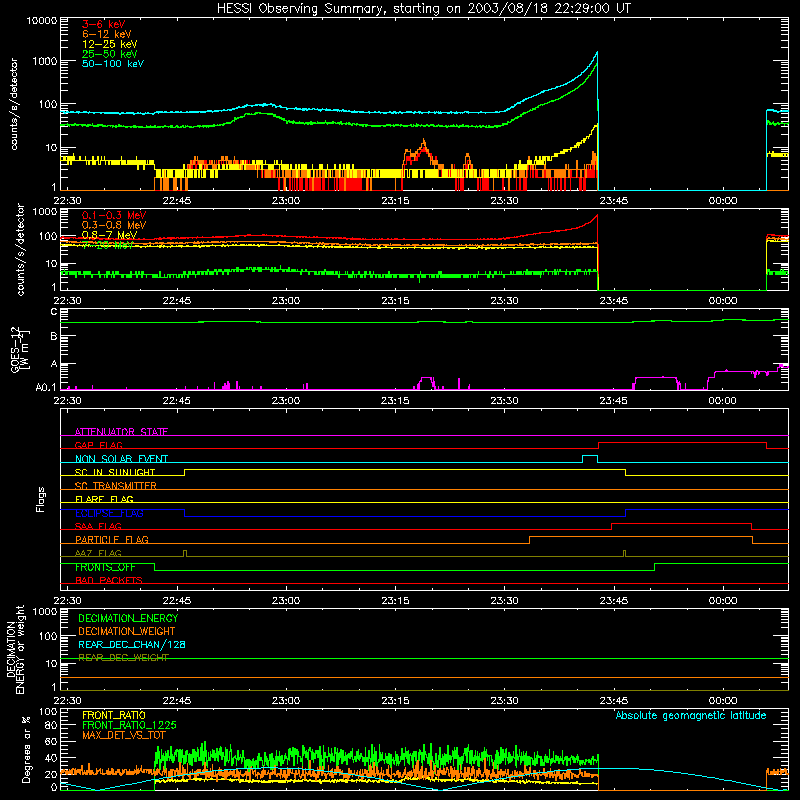Click the raised GAP_FLAG segment near 23:45
The width and height of the screenshot is (800, 800).
[682, 442]
